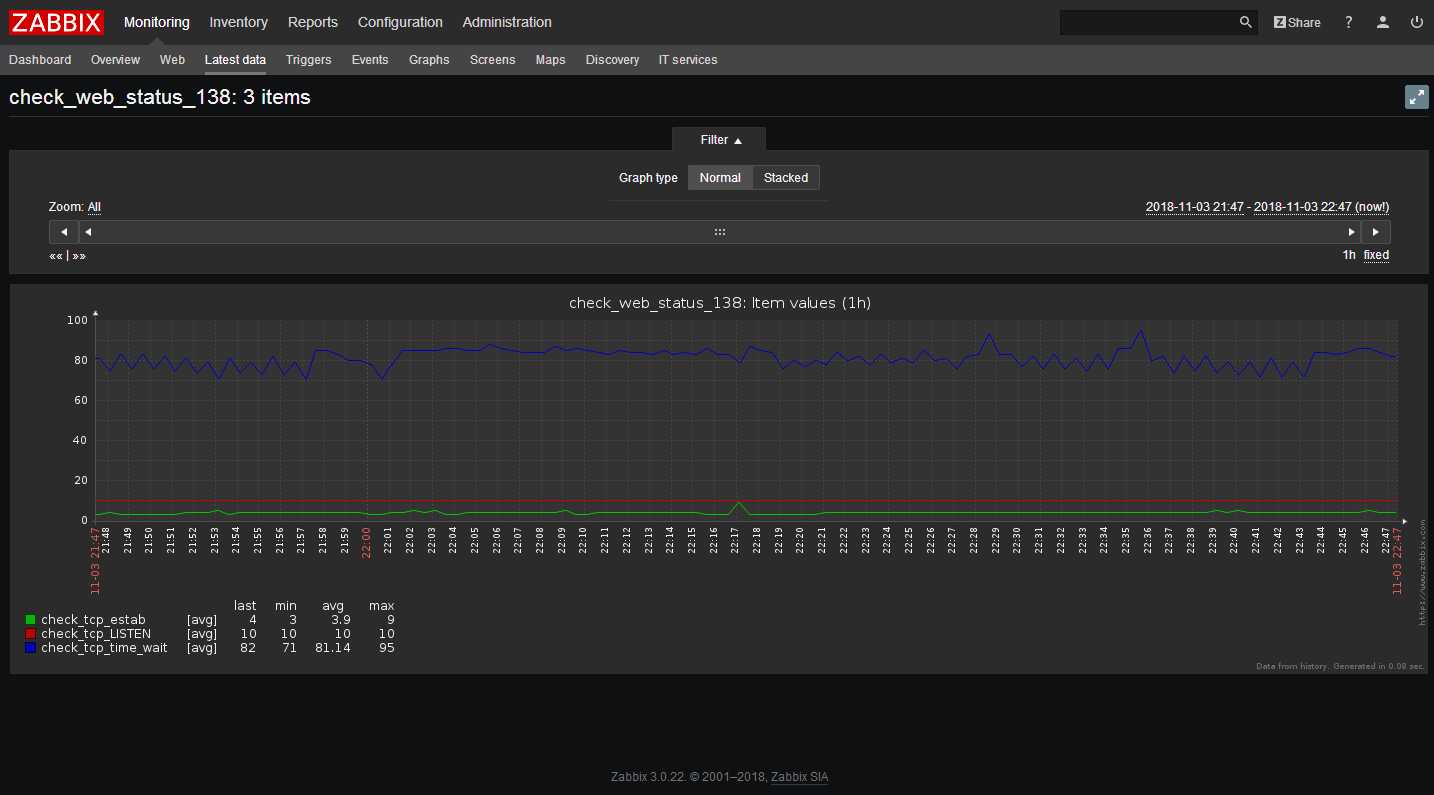Open the Reports menu
1434x795 pixels.
click(x=313, y=22)
